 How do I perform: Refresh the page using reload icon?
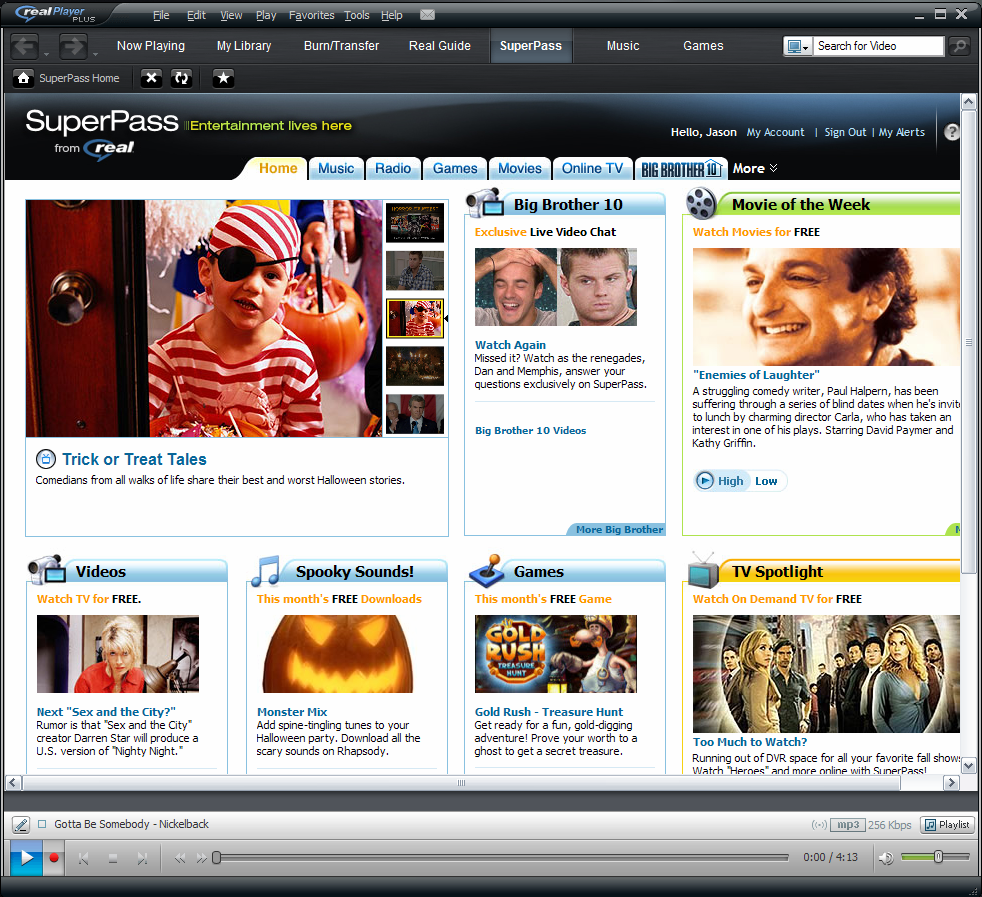(x=181, y=78)
